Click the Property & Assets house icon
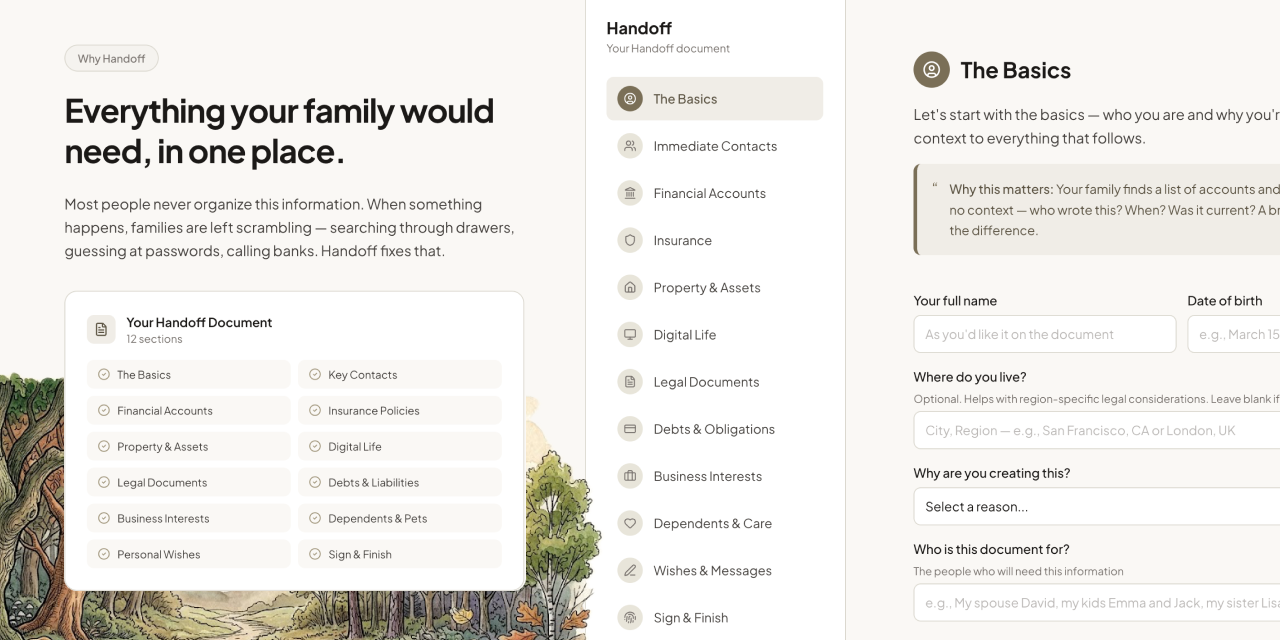Screen dimensions: 1280x640 click(x=630, y=287)
